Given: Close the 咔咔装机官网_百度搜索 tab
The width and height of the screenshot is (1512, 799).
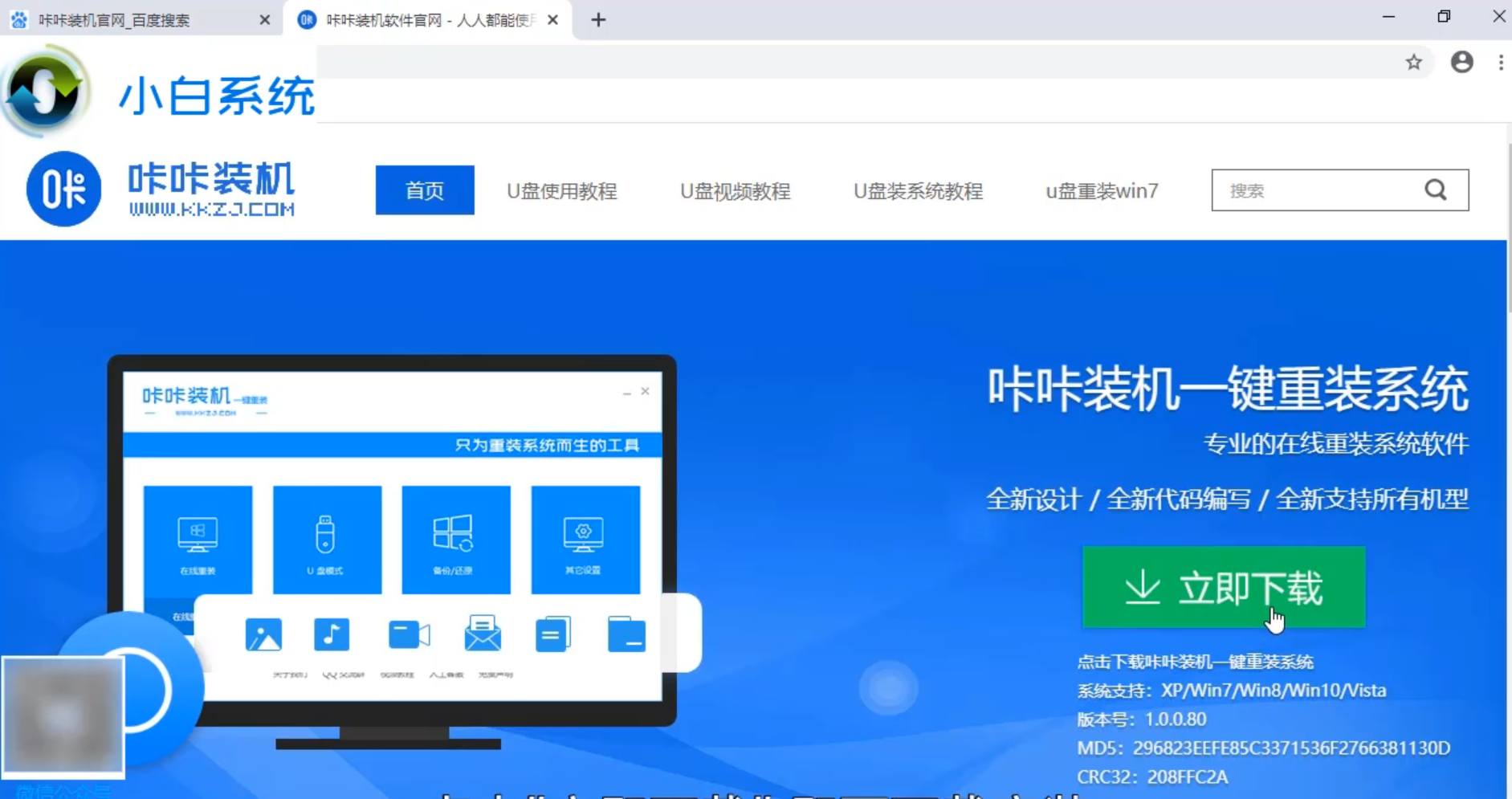Looking at the screenshot, I should pyautogui.click(x=265, y=20).
